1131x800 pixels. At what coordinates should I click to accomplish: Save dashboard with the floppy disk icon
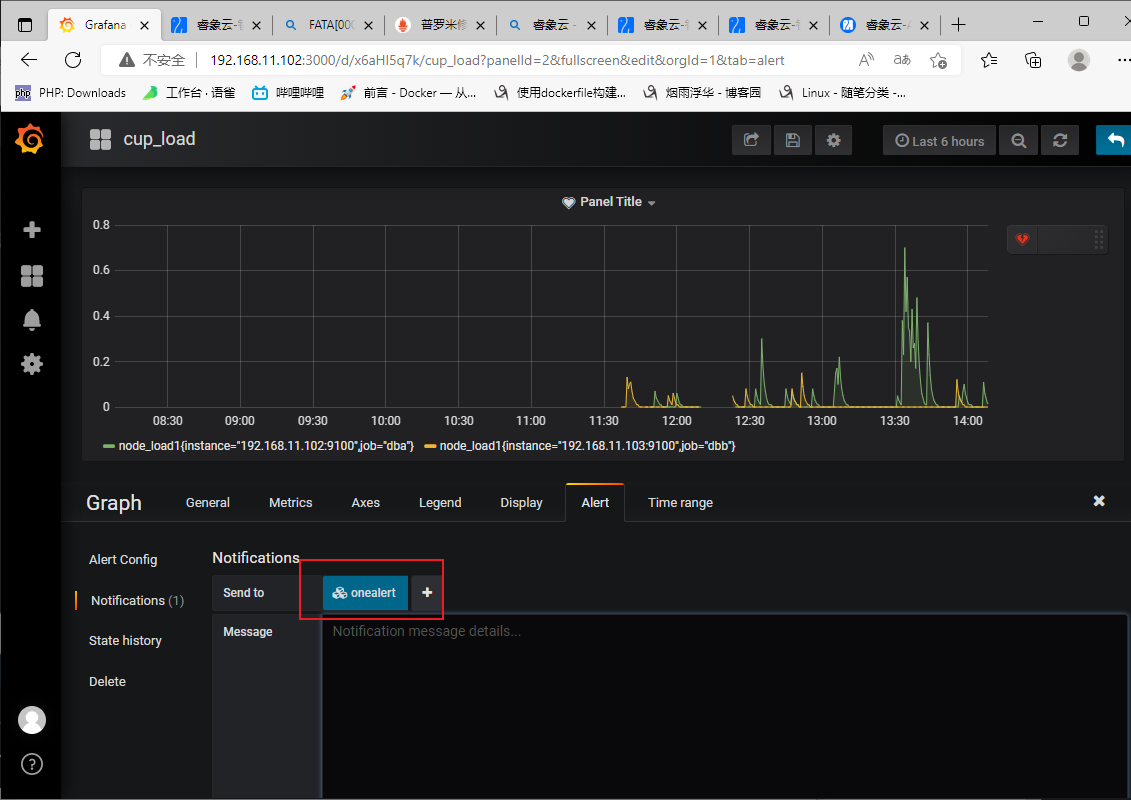(x=793, y=140)
